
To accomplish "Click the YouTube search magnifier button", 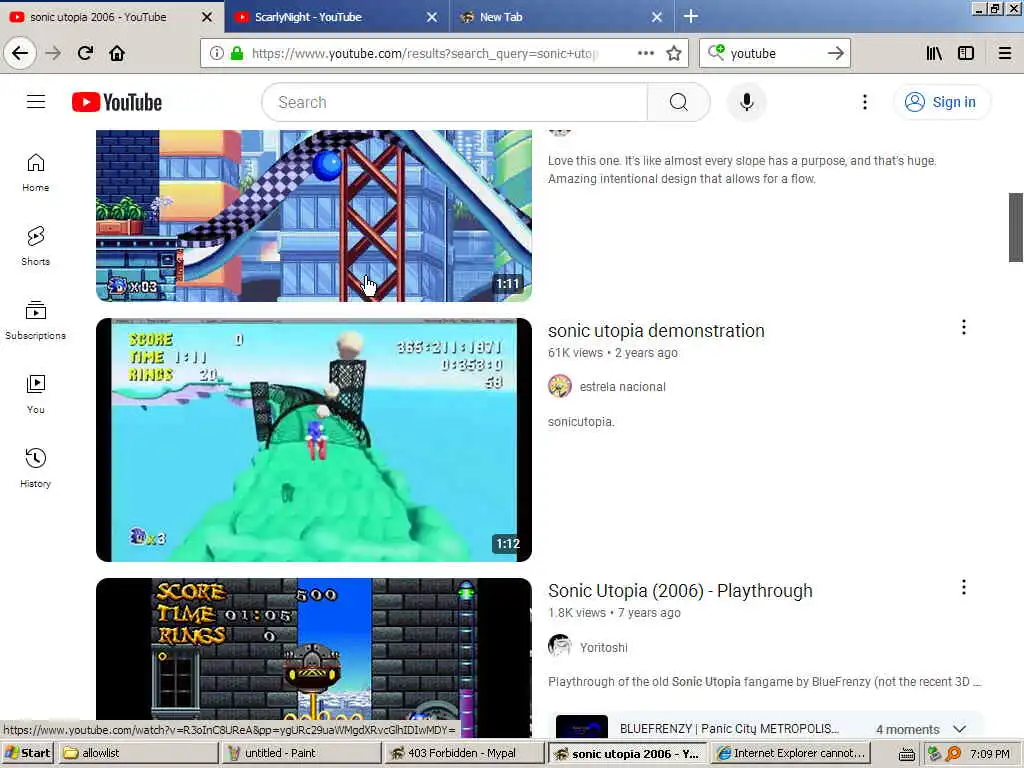I will 679,102.
